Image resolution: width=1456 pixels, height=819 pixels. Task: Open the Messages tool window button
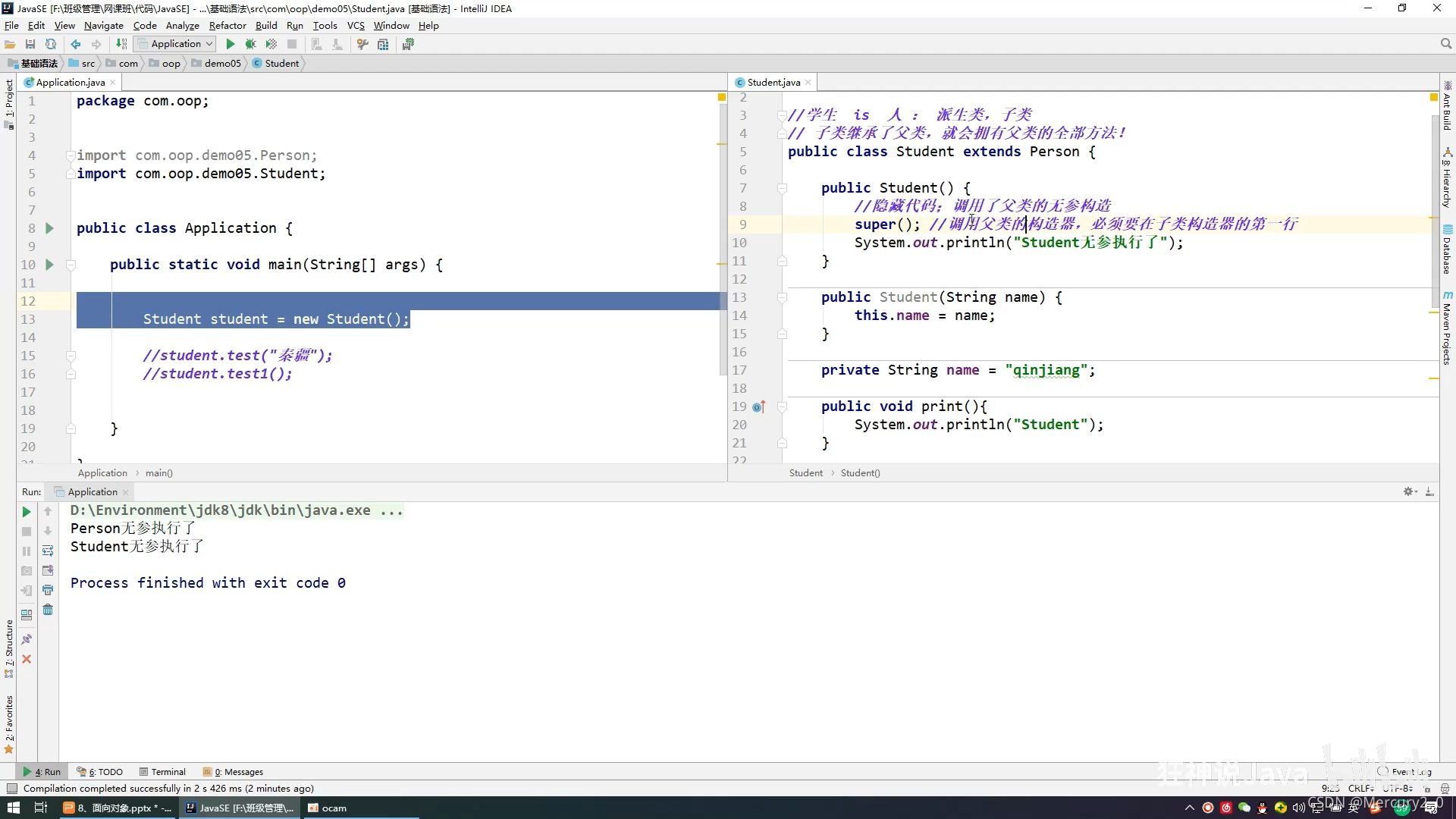pyautogui.click(x=233, y=772)
